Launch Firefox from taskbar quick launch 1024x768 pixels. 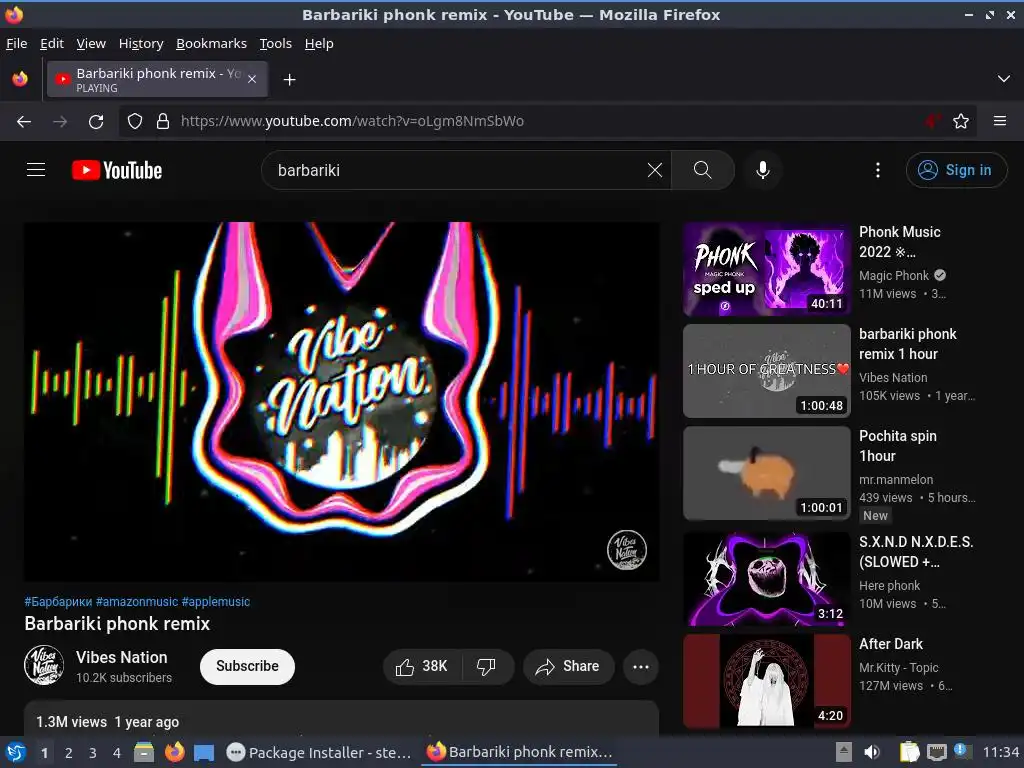tap(174, 753)
